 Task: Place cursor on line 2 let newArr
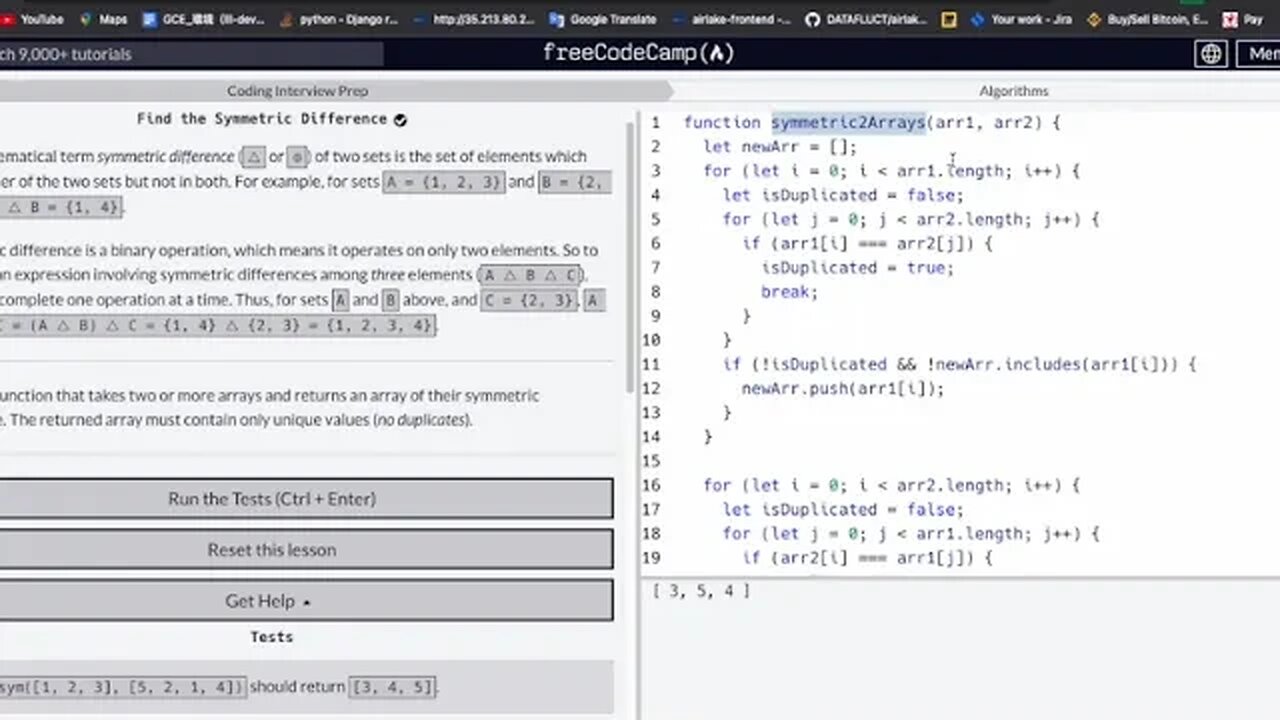tap(780, 146)
